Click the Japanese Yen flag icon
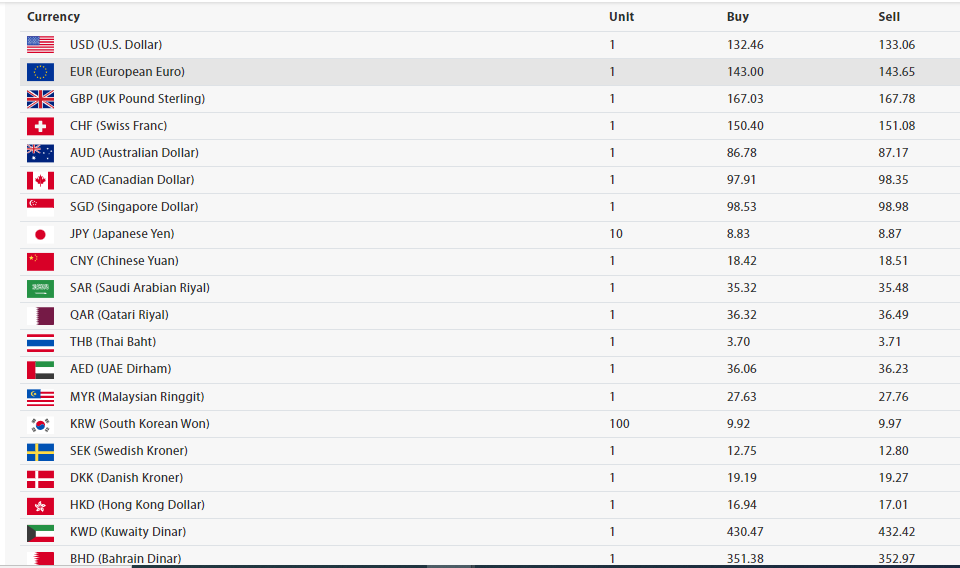This screenshot has height=568, width=960. point(40,234)
